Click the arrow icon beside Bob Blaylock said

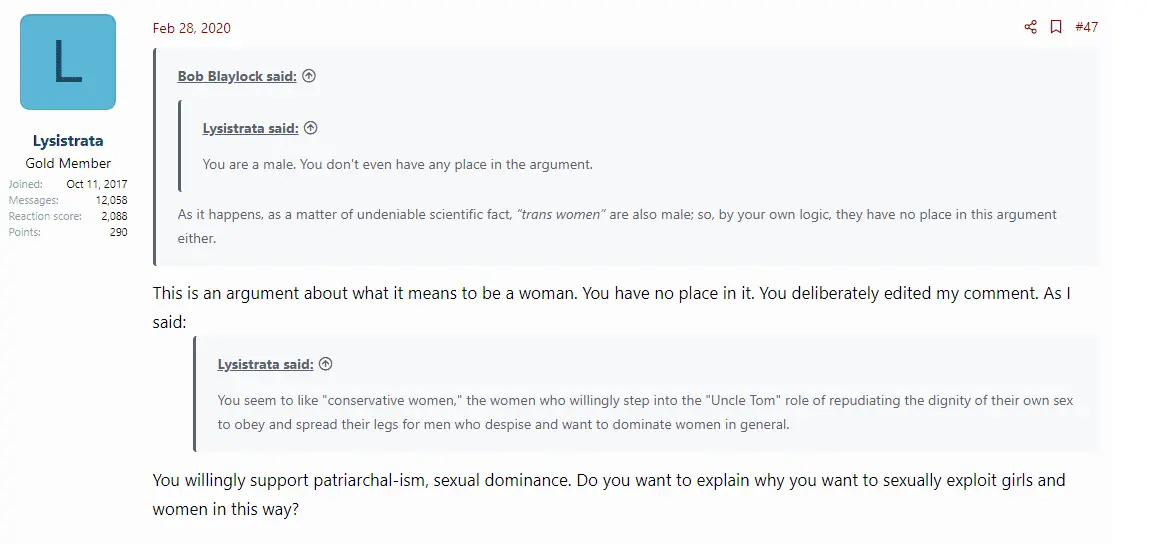[309, 76]
